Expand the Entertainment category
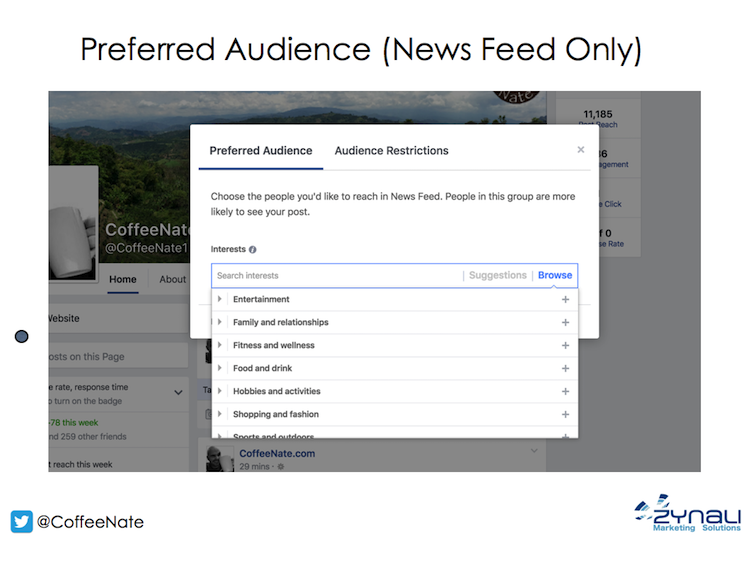750x563 pixels. coord(220,299)
